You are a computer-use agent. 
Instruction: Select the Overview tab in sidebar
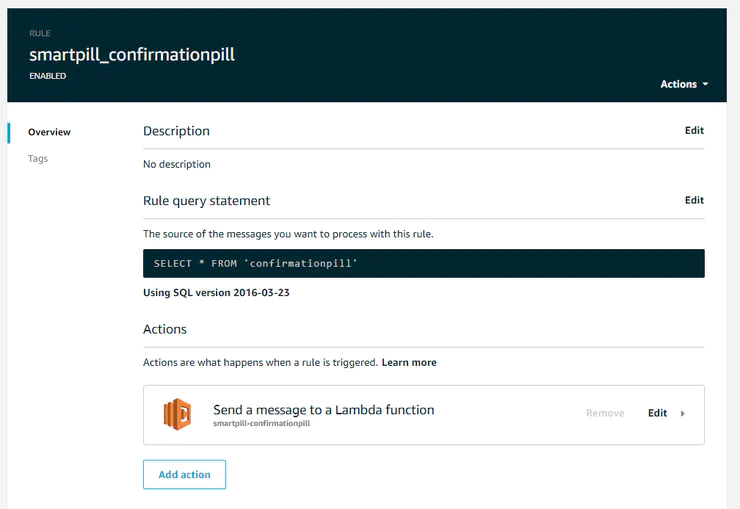pyautogui.click(x=49, y=132)
